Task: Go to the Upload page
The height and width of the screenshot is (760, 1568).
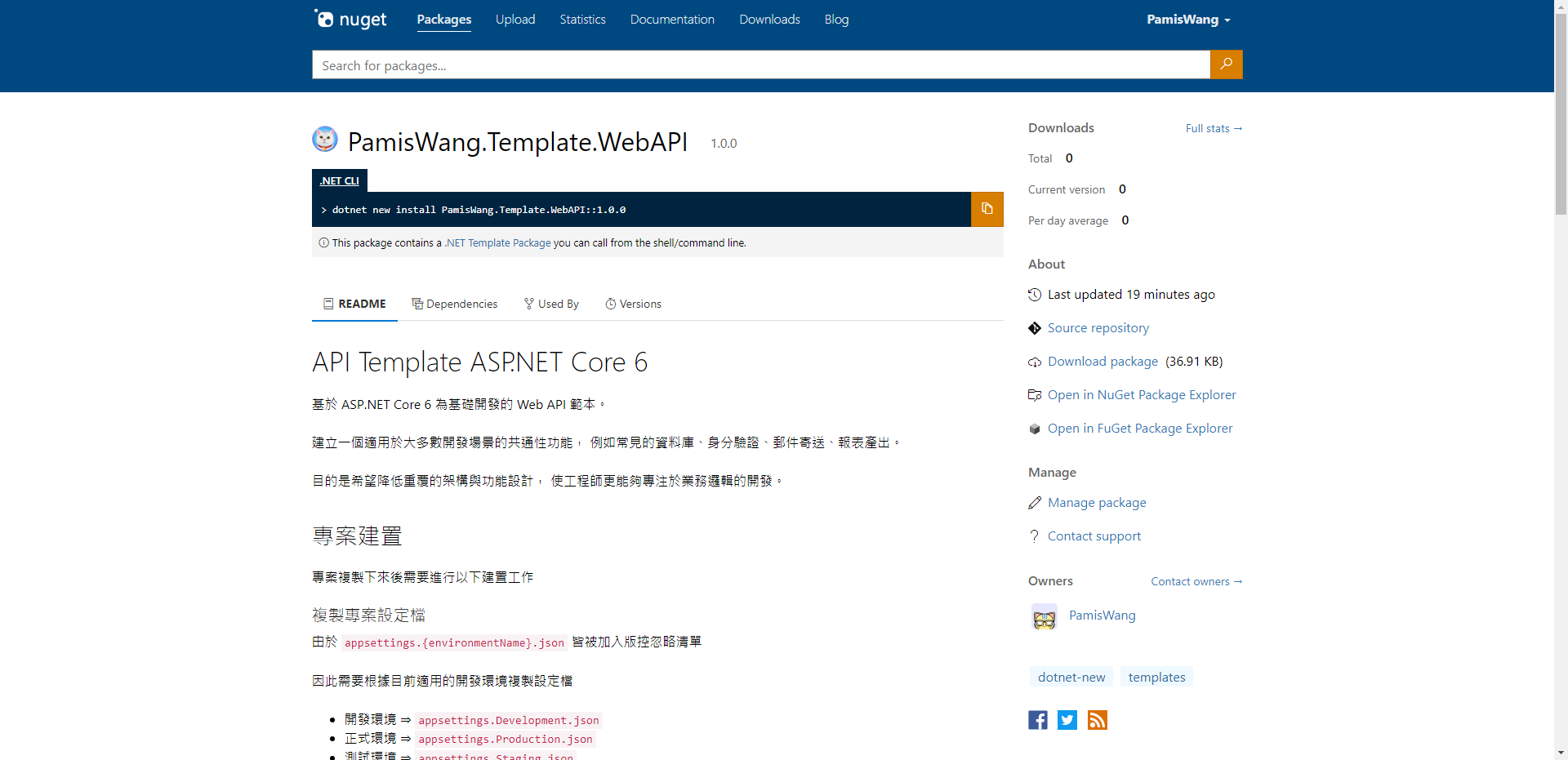Action: point(515,20)
